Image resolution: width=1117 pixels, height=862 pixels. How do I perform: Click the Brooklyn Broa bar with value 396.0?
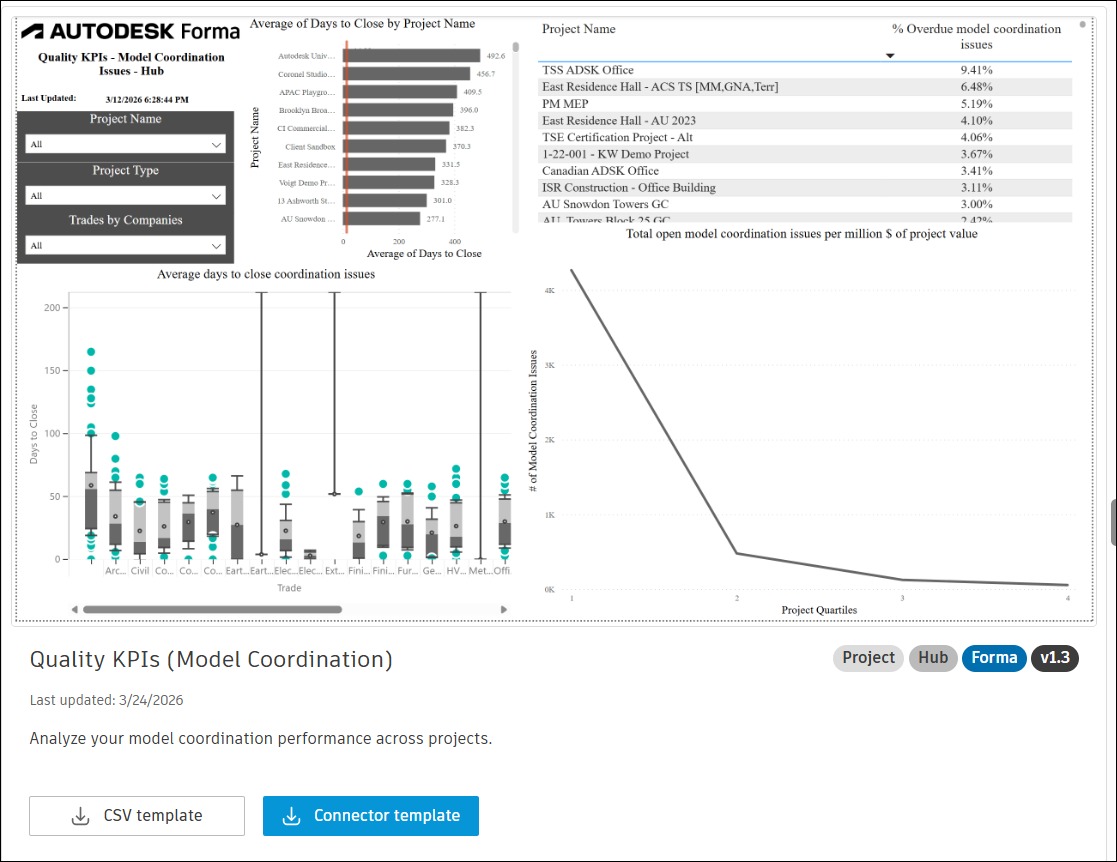(x=398, y=110)
